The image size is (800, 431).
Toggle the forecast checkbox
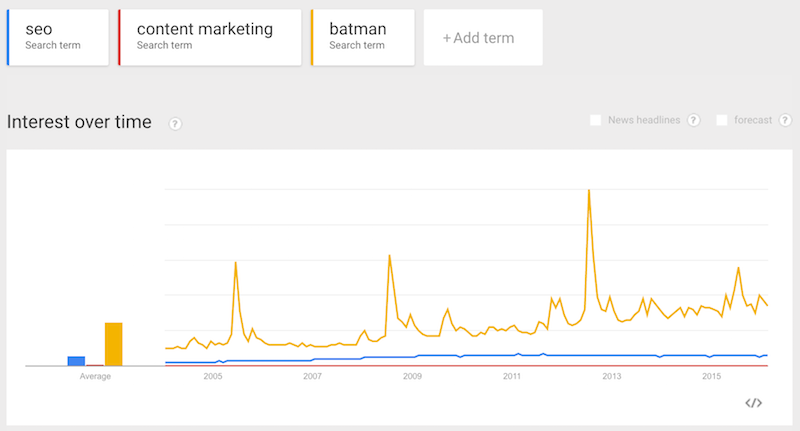[x=722, y=120]
